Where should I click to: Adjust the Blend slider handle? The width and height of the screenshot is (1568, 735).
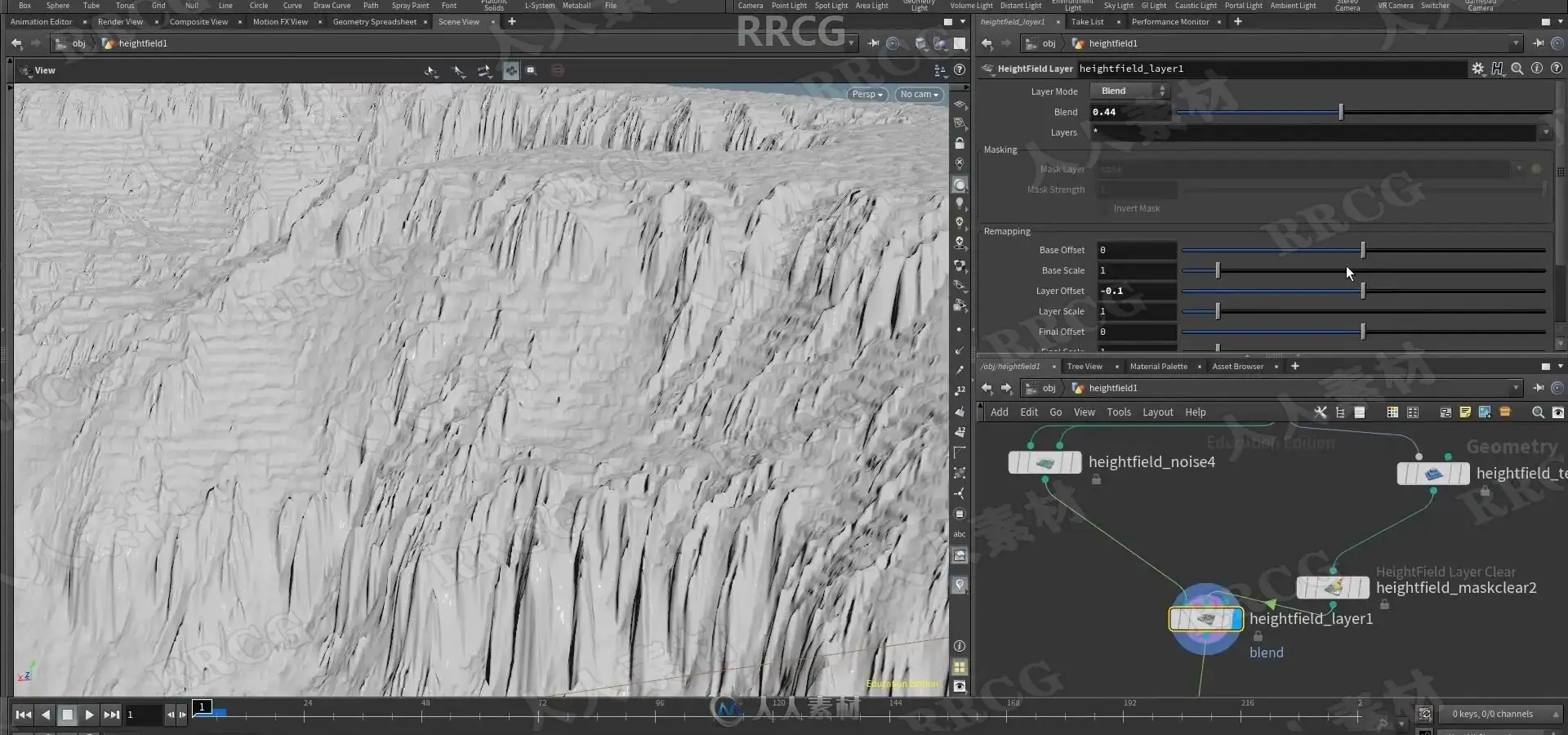[1341, 112]
